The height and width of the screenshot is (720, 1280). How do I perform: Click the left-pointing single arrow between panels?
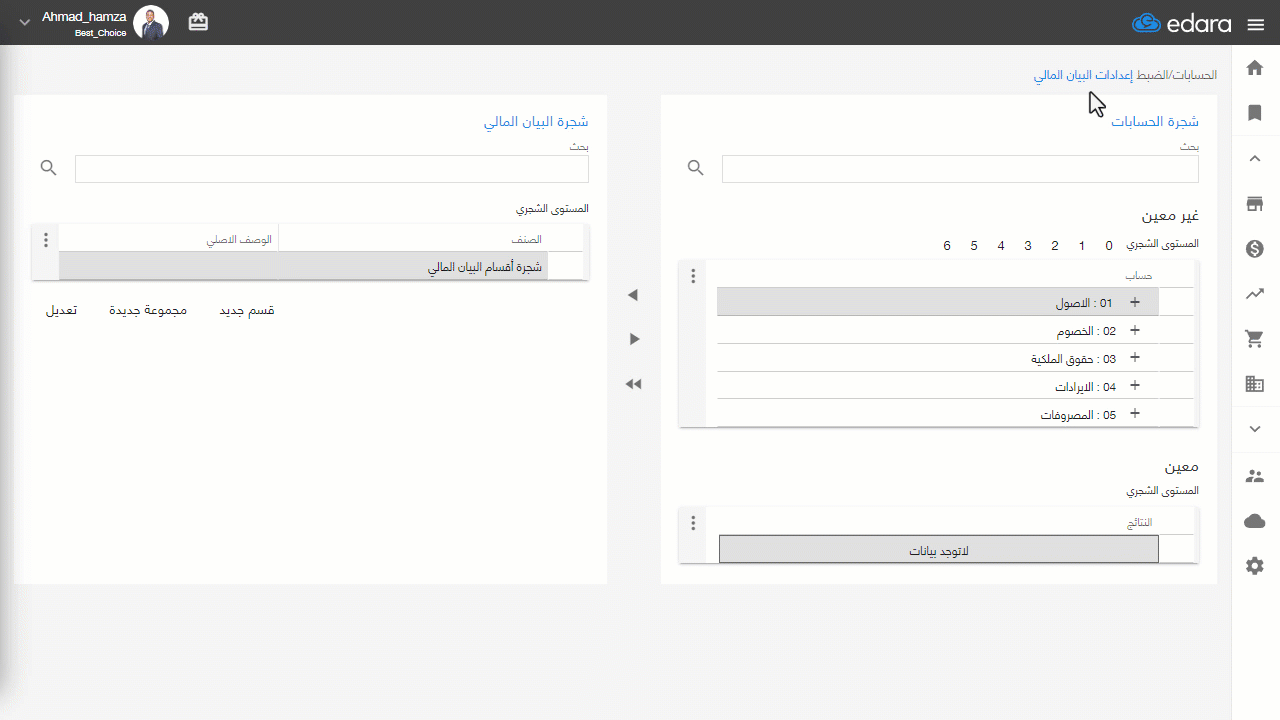tap(632, 295)
